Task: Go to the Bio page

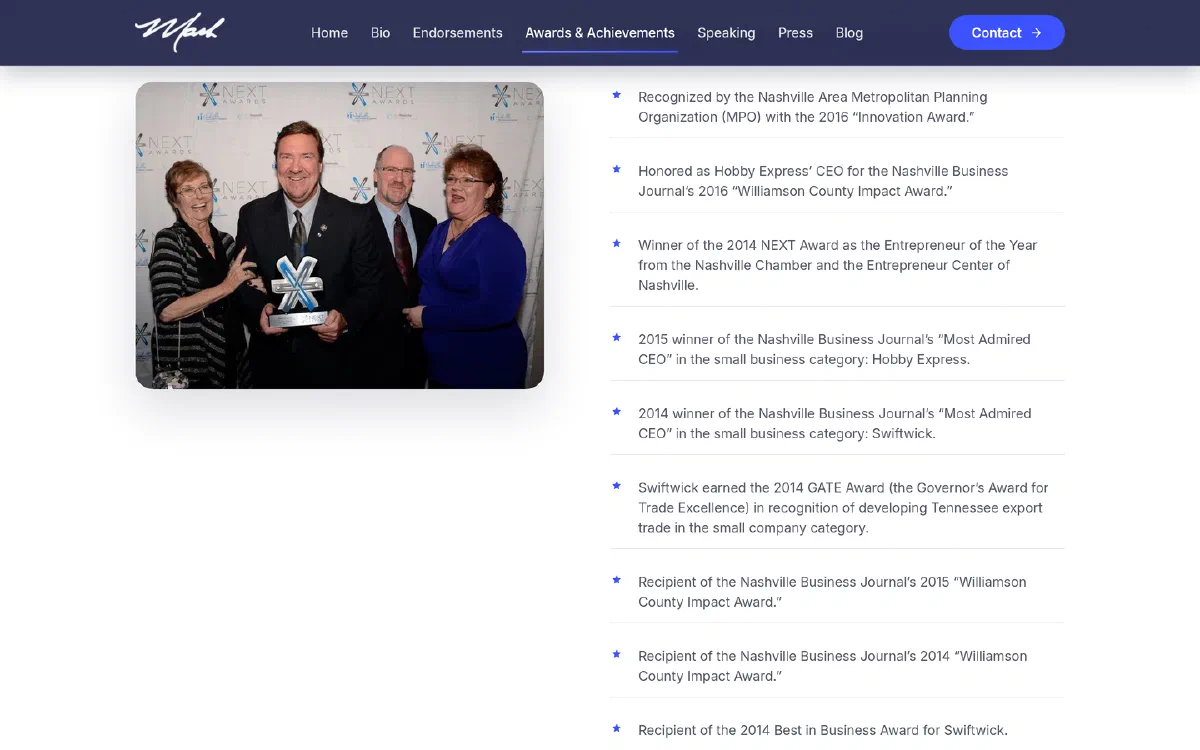Action: point(380,33)
